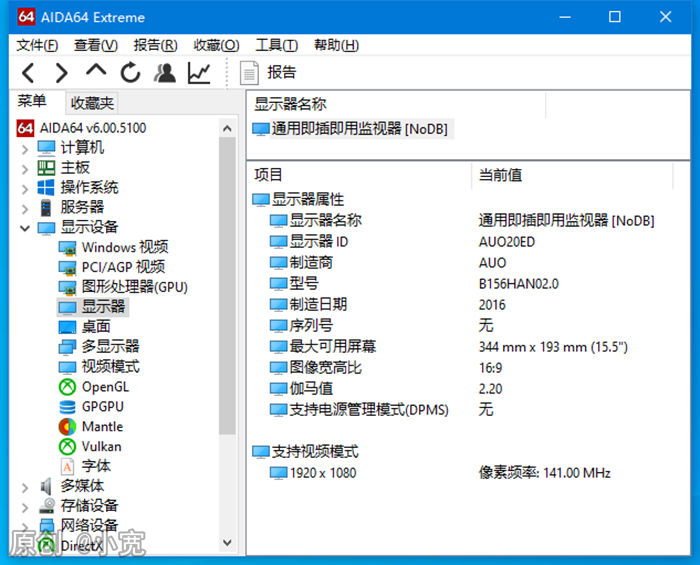The image size is (700, 565).
Task: Expand the 服务器 tree node
Action: pos(25,209)
